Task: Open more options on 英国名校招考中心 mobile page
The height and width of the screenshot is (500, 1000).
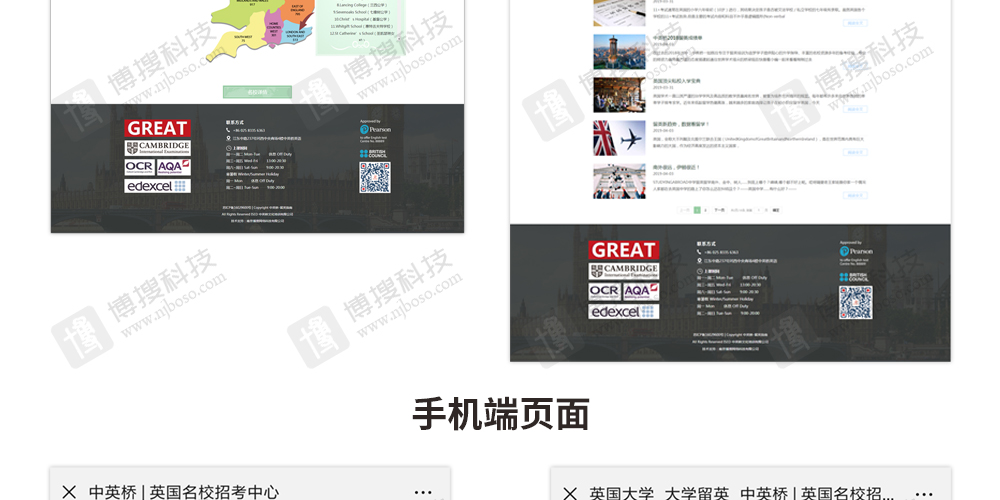Action: (x=423, y=492)
